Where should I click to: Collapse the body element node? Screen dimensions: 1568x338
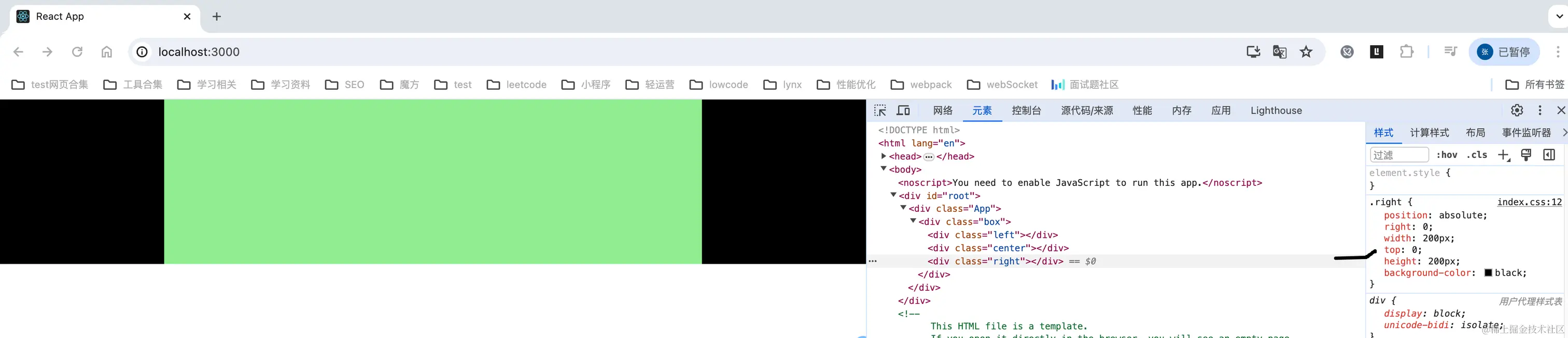883,169
